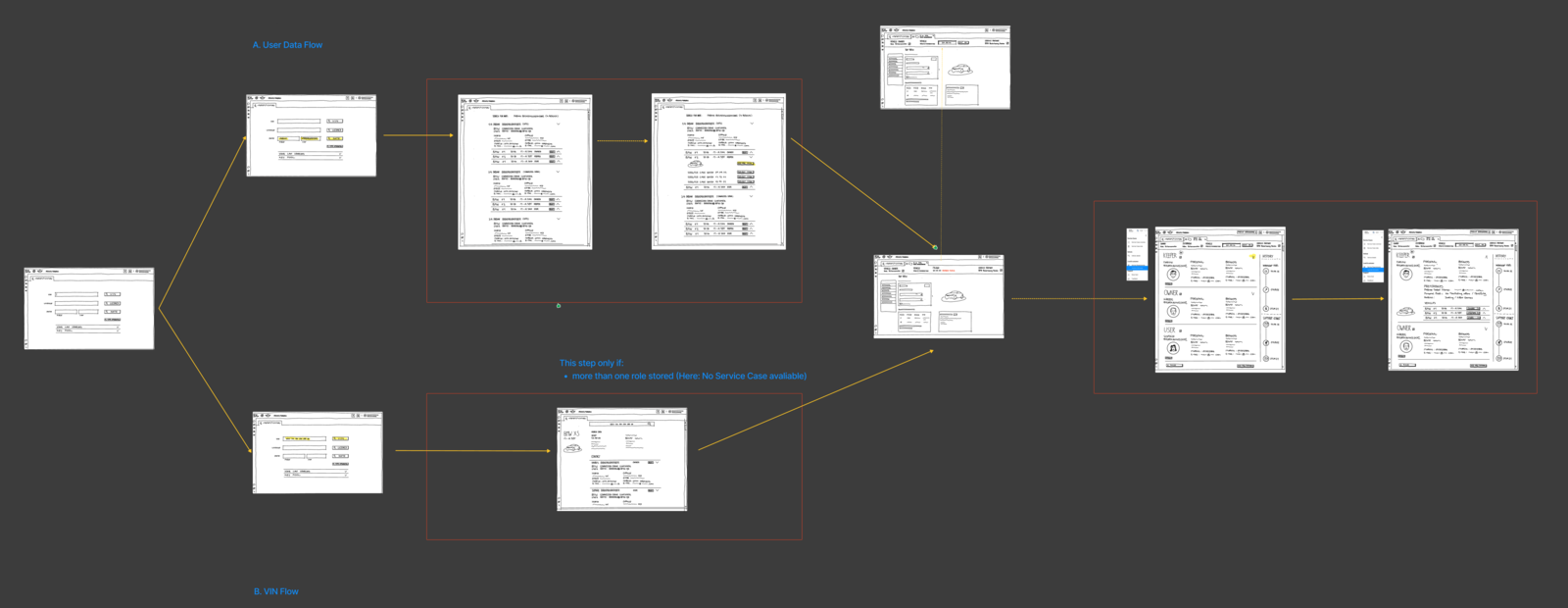1568x608 pixels.
Task: Select the BMW X5 wireframe in the lower red frame
Action: [x=622, y=459]
